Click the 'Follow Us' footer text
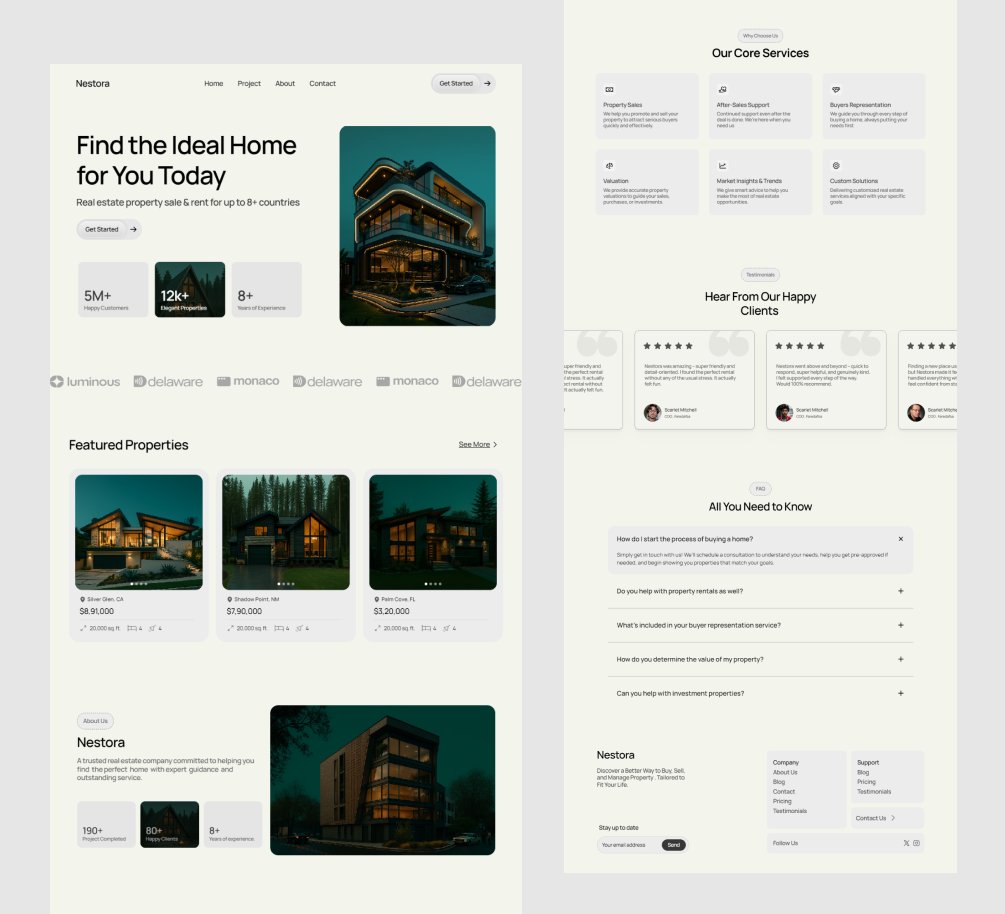1005x914 pixels. click(785, 843)
